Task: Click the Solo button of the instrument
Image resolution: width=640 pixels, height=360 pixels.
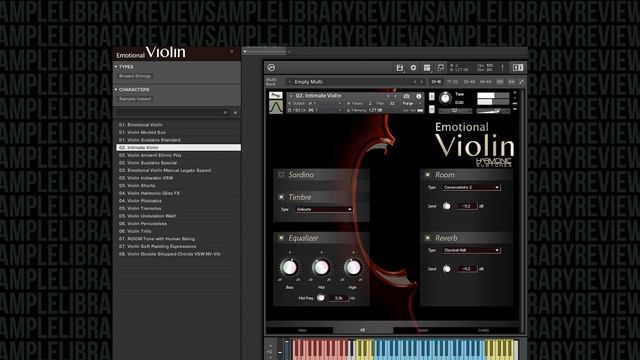Action: (x=432, y=96)
